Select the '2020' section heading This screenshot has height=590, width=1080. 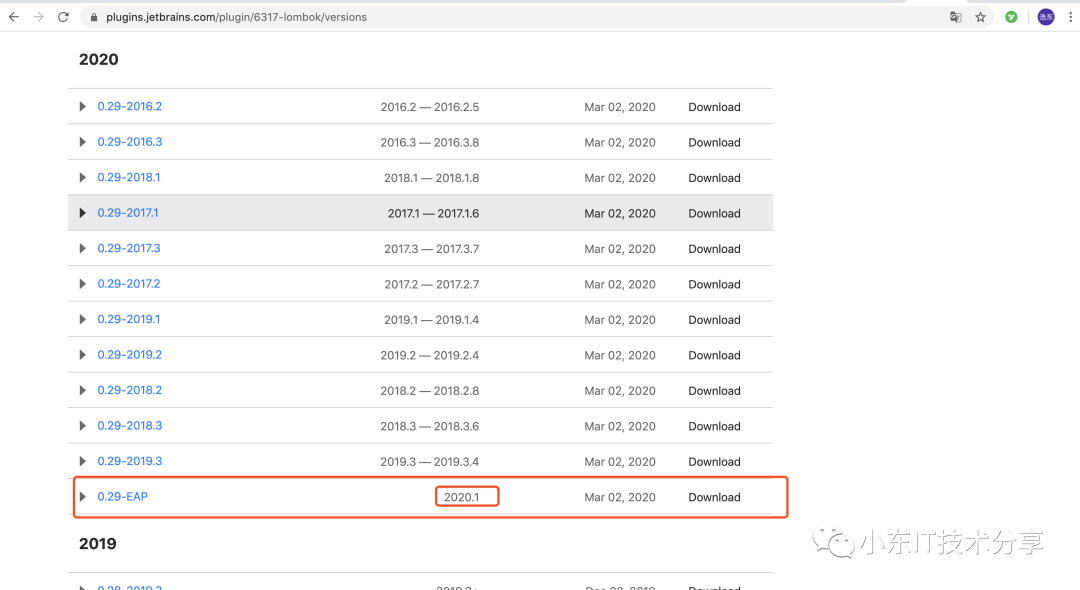click(x=98, y=59)
